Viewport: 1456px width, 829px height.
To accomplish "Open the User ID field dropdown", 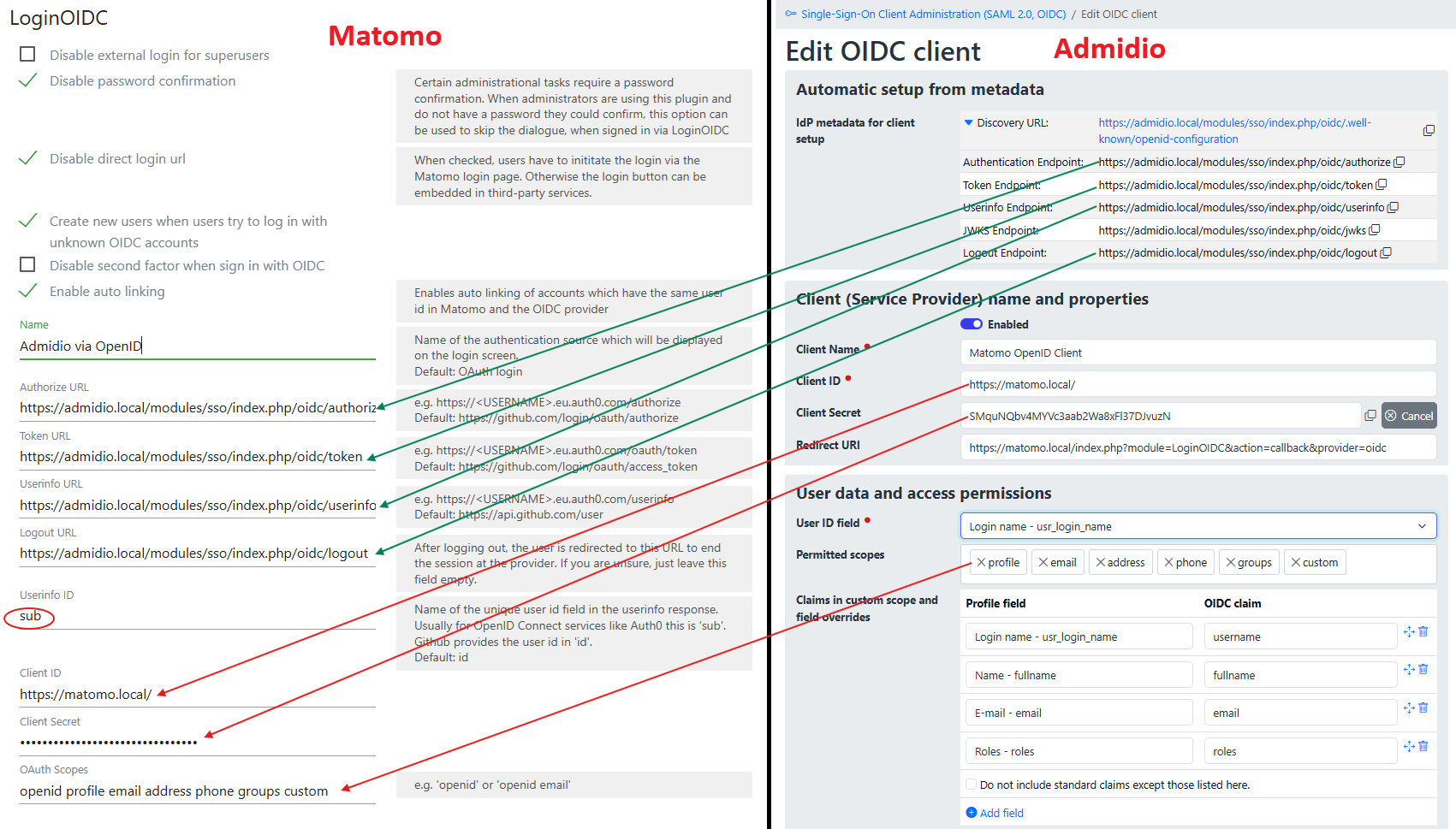I will pos(1197,526).
